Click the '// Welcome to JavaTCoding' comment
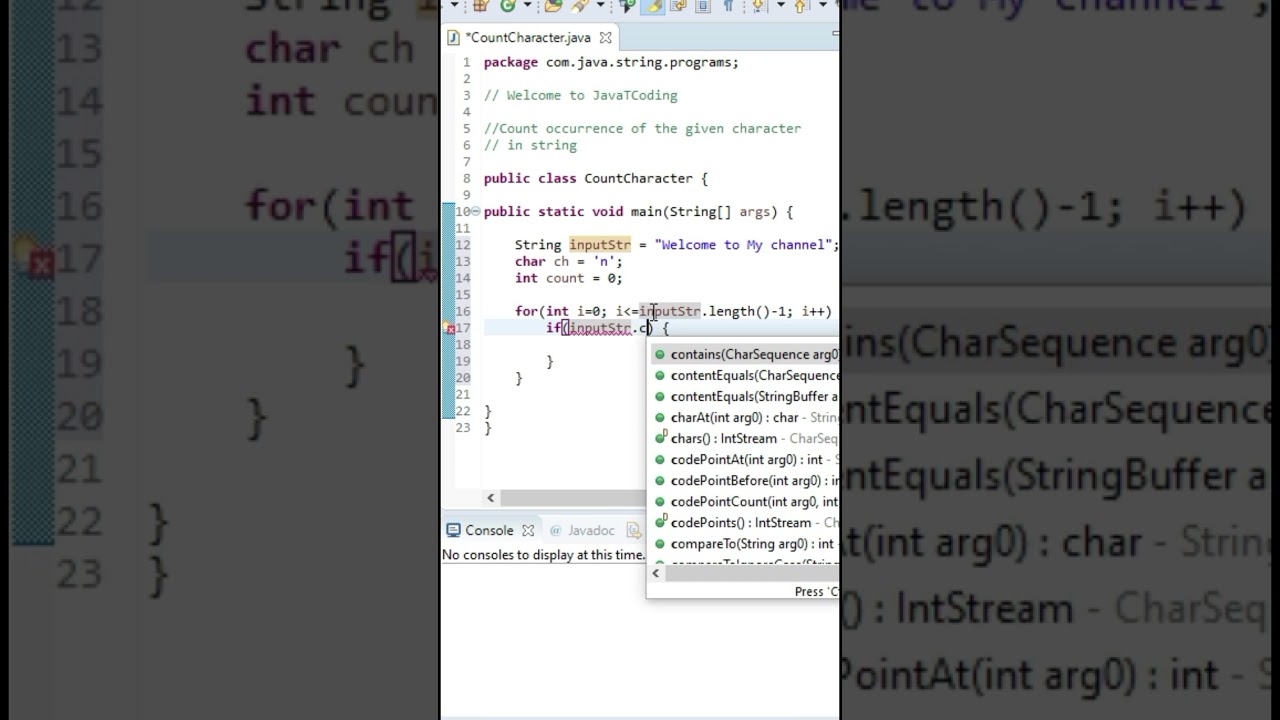Screen dimensions: 1280x720 pos(581,95)
